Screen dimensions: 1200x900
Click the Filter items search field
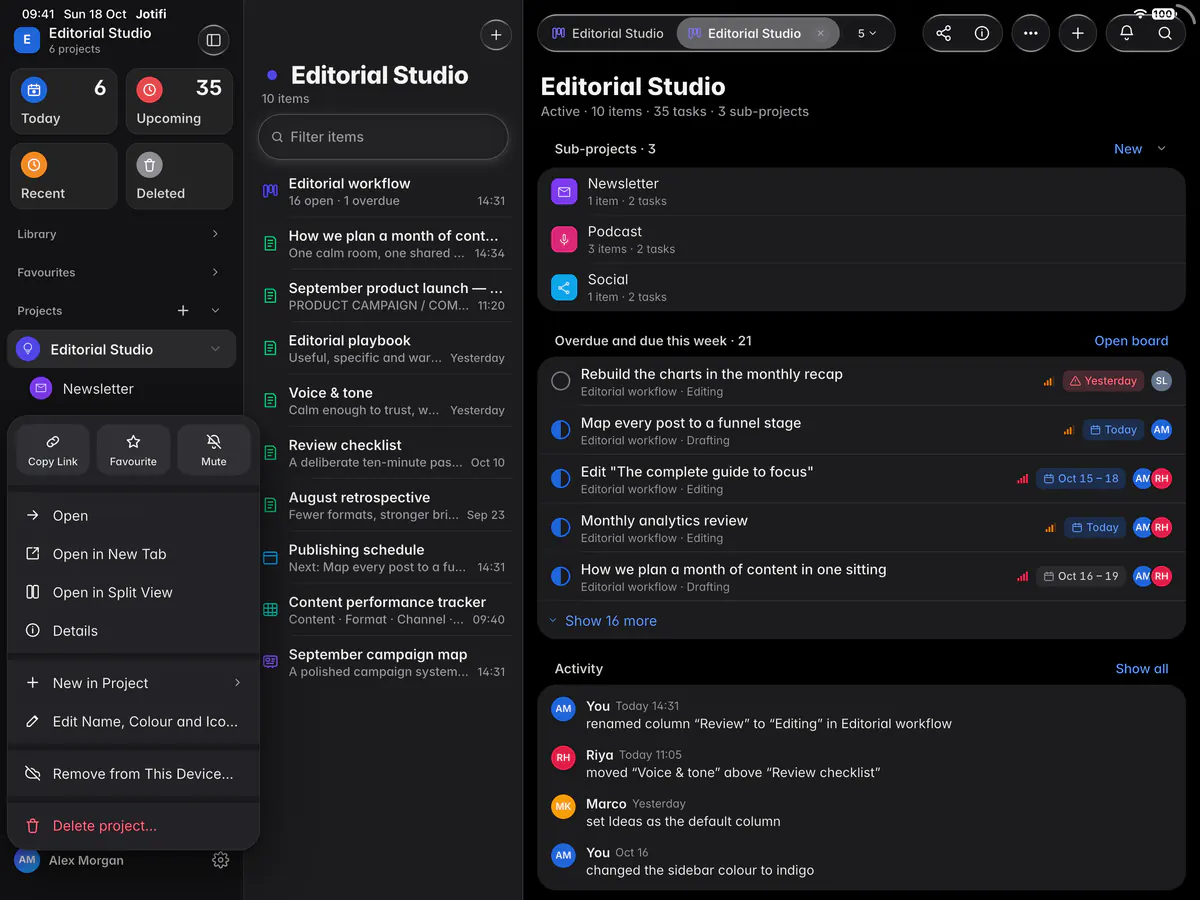point(383,137)
